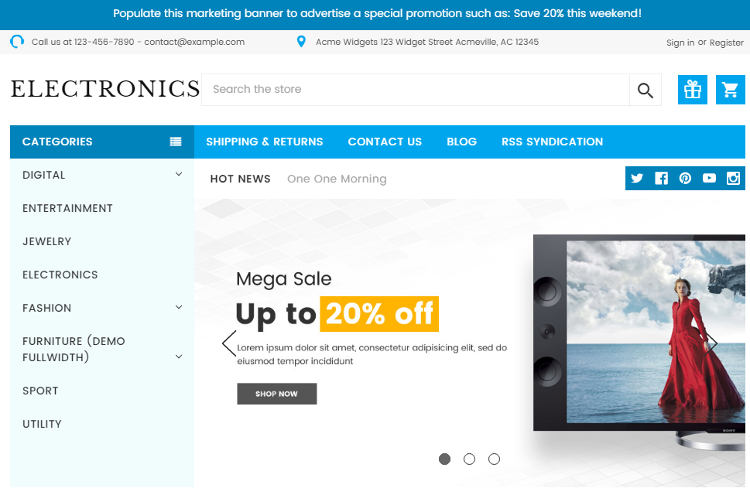Click the search magnifier icon
The width and height of the screenshot is (750, 495).
(x=645, y=90)
